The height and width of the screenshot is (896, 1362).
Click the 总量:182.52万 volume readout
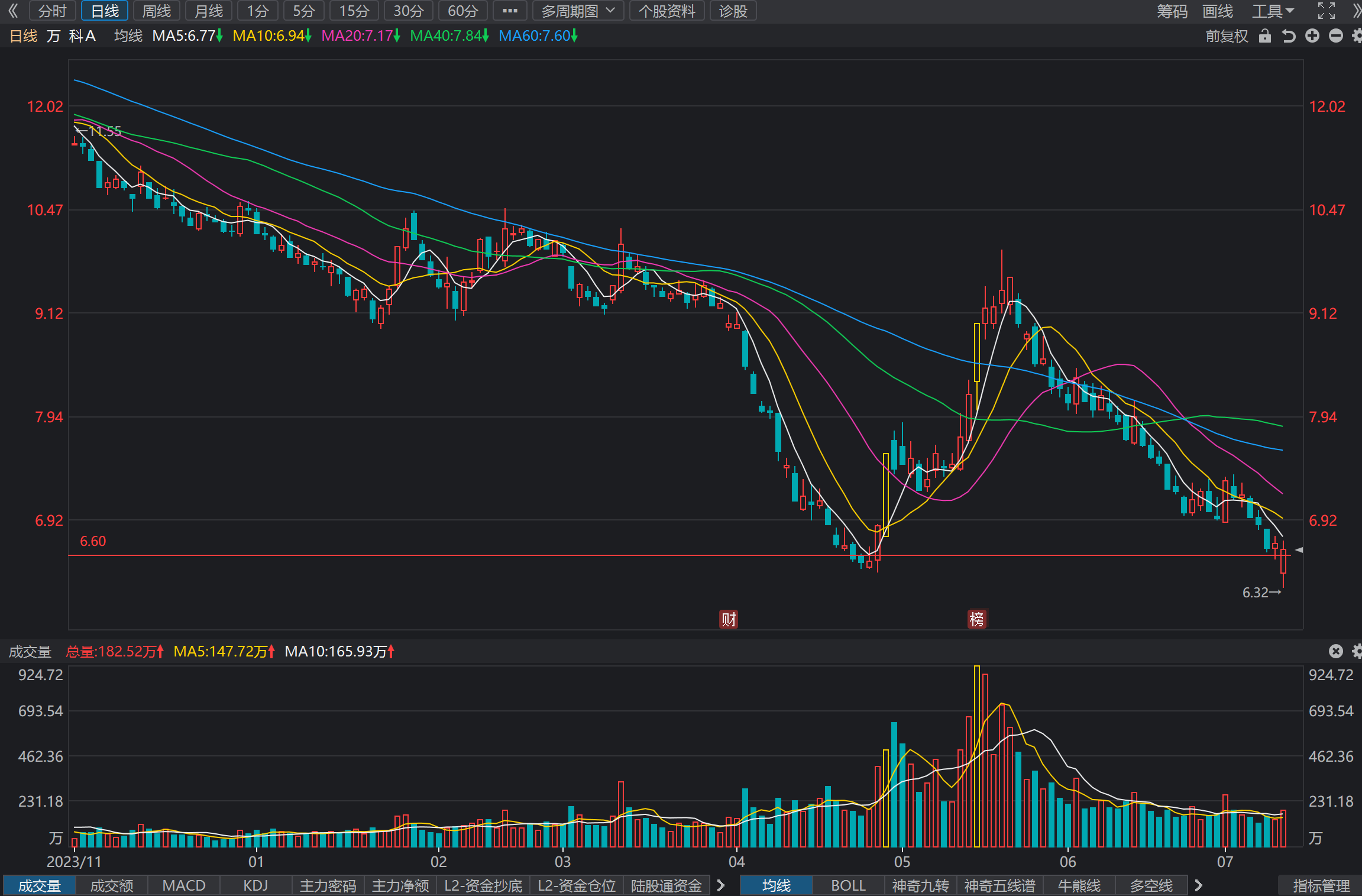click(115, 652)
